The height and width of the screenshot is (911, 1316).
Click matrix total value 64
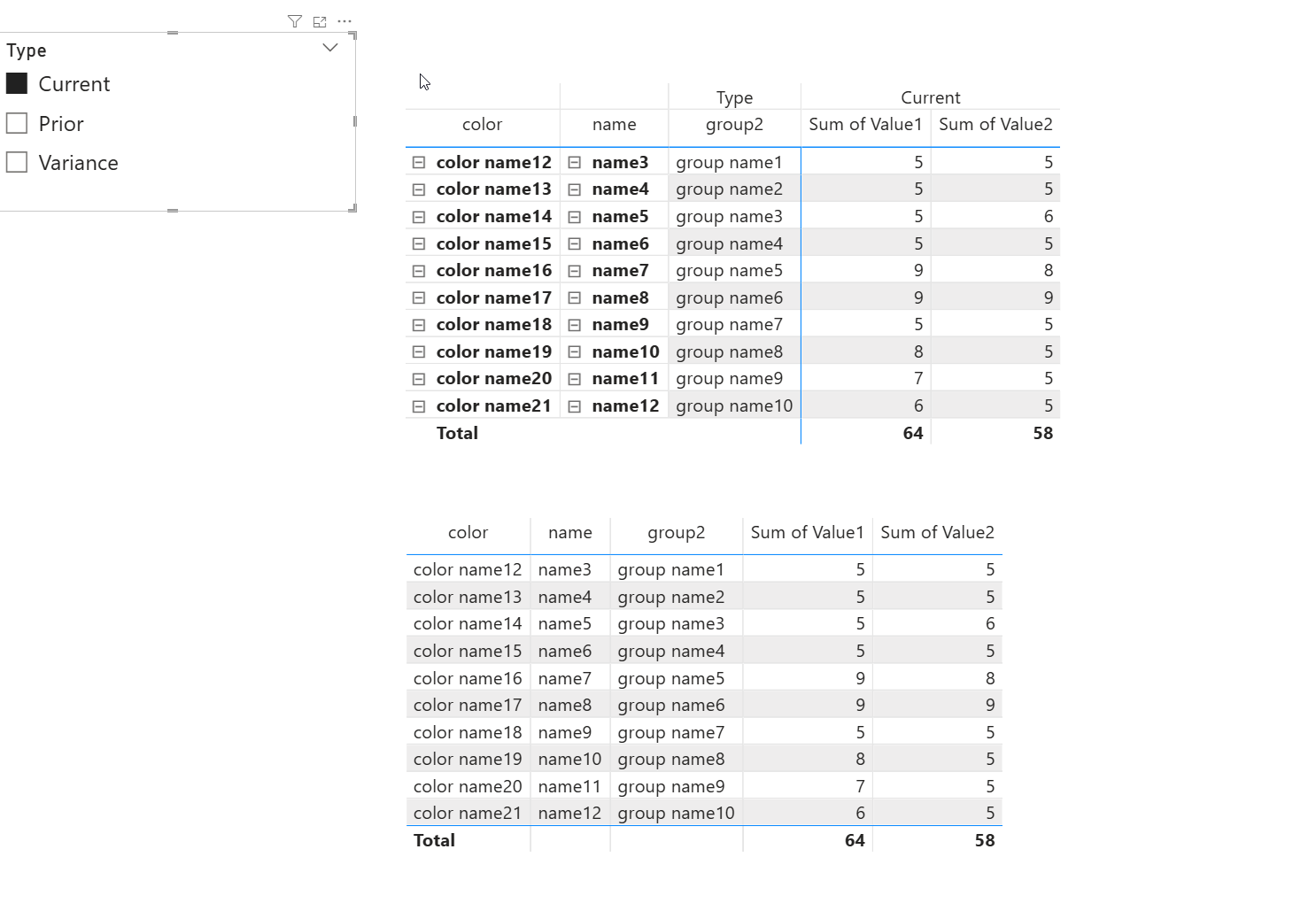pos(912,433)
